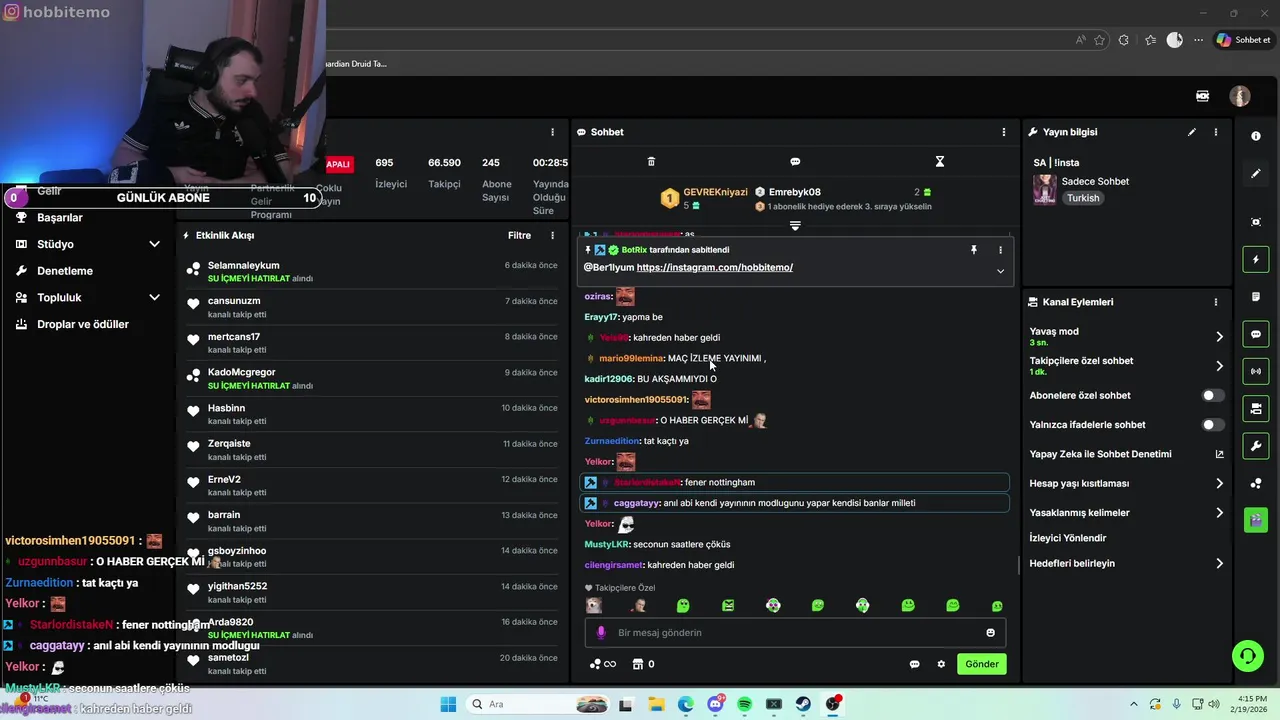Click the MOD icon in top bar
The width and height of the screenshot is (1280, 720).
point(1203,96)
